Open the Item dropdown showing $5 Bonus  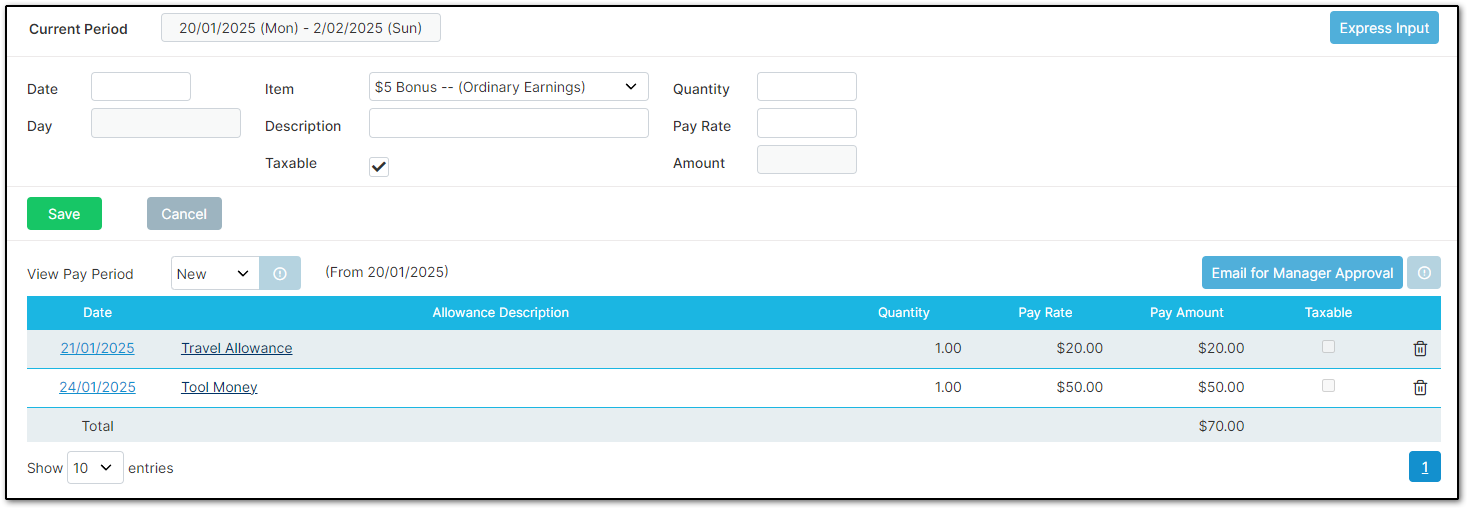[x=509, y=87]
